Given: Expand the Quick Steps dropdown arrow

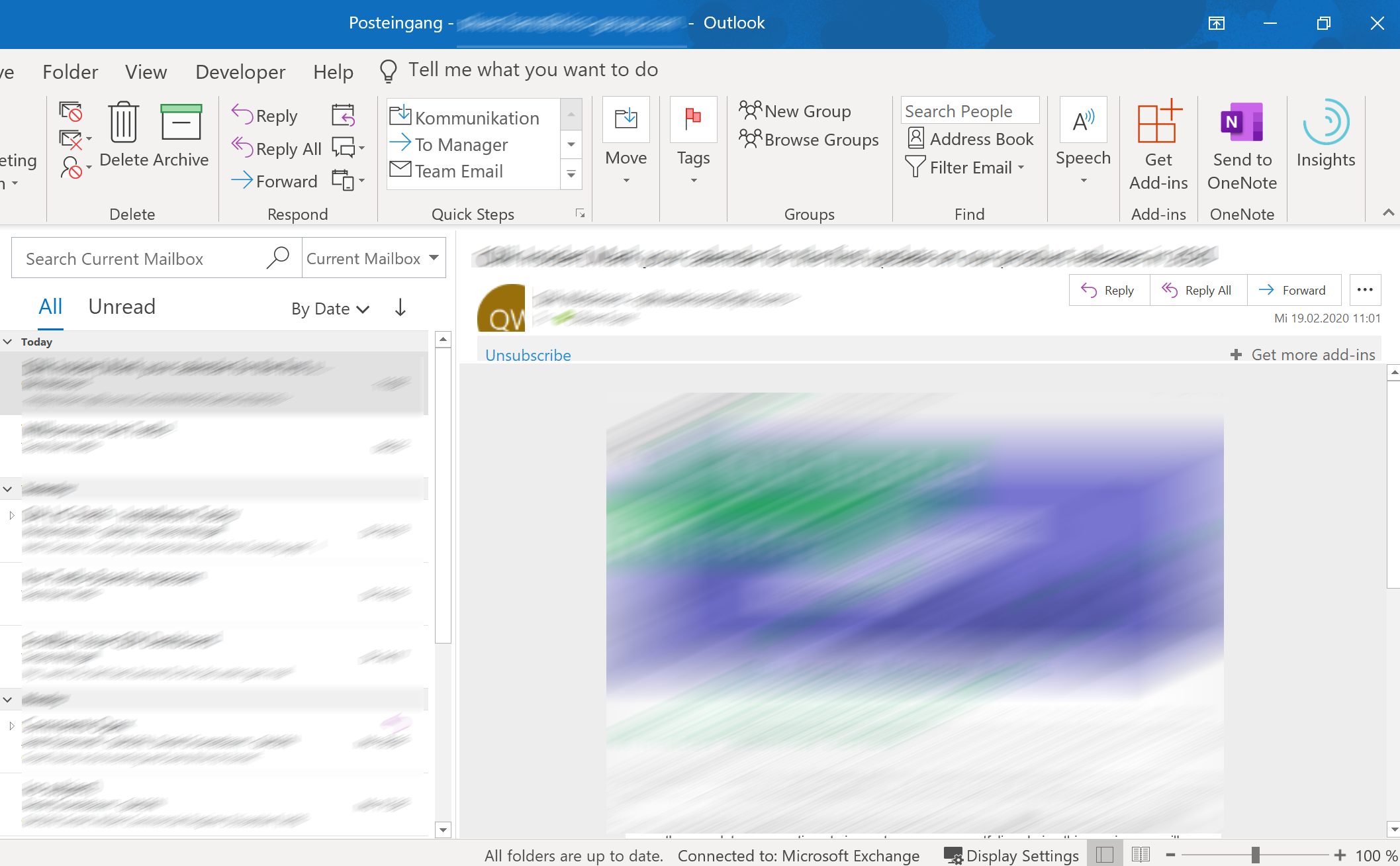Looking at the screenshot, I should click(571, 174).
